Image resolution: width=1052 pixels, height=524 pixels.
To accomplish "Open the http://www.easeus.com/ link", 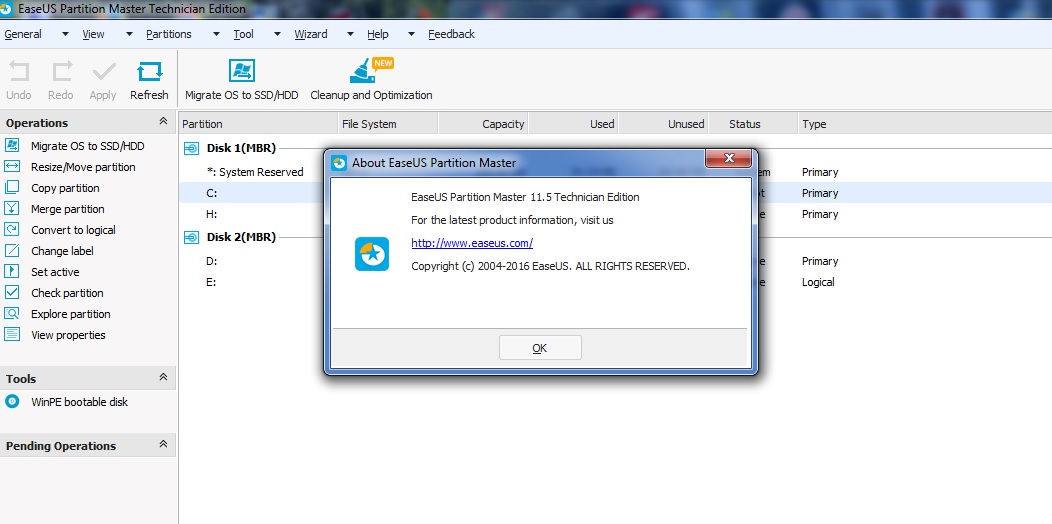I will tap(472, 243).
